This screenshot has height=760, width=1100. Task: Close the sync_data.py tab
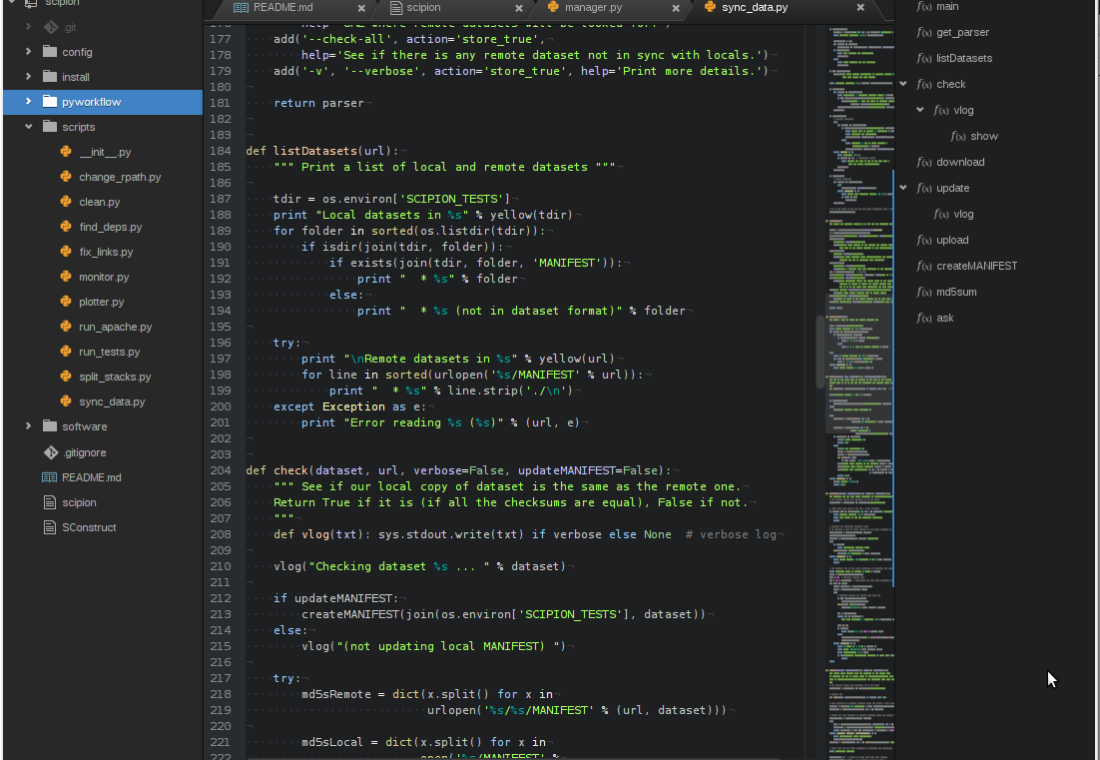pos(861,8)
